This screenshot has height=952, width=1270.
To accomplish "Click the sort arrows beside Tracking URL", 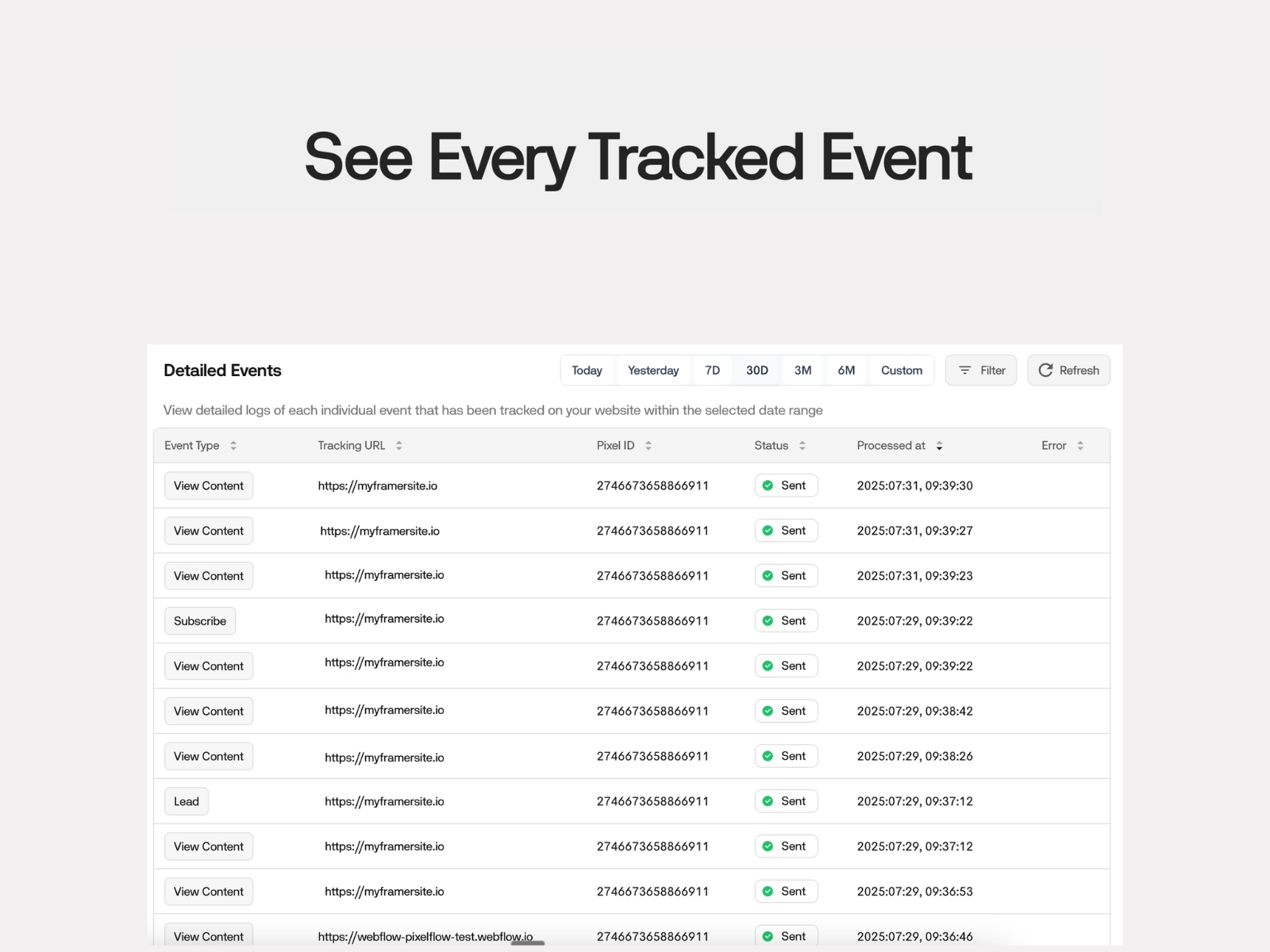I will point(398,445).
